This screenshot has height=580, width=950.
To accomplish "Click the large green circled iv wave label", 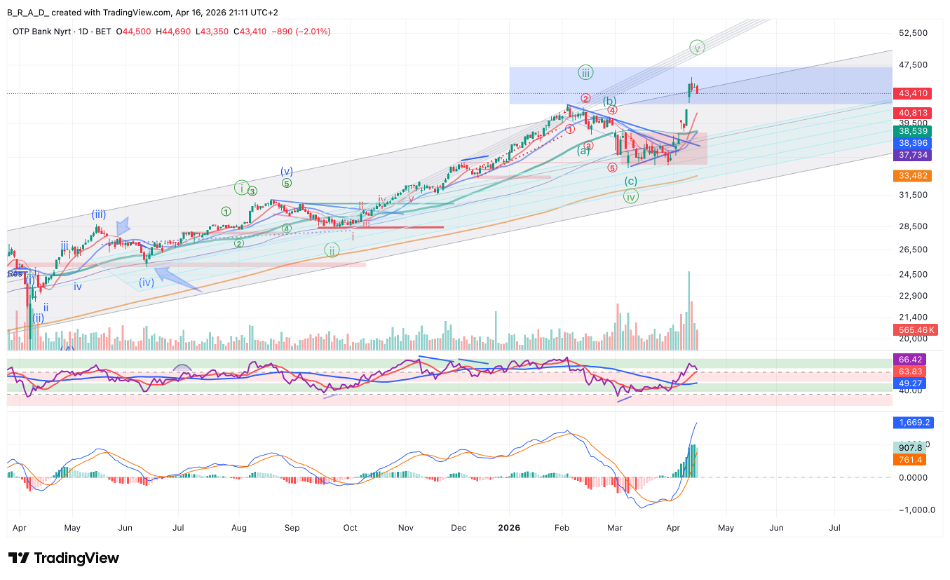I will point(631,197).
